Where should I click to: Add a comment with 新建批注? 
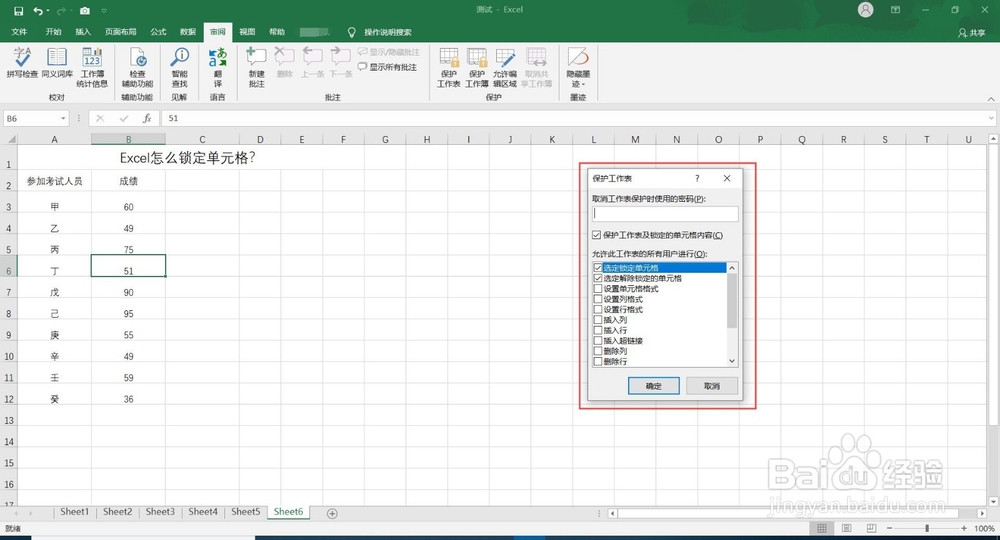(256, 67)
